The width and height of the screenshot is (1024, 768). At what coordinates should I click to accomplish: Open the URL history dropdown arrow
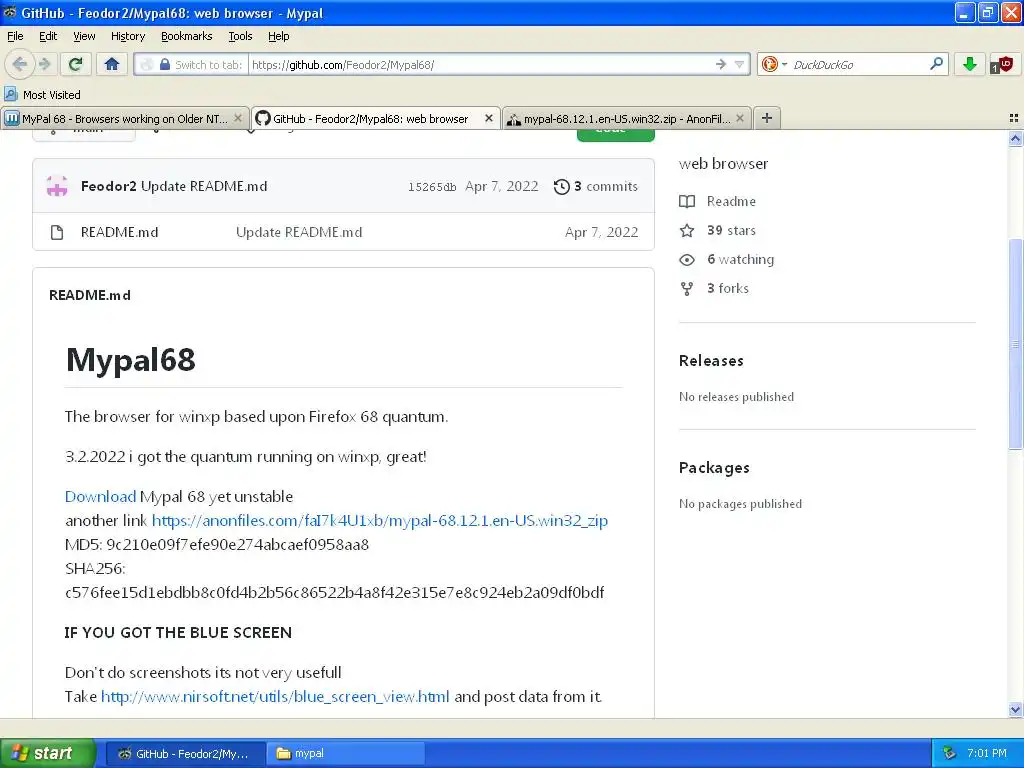coord(739,64)
